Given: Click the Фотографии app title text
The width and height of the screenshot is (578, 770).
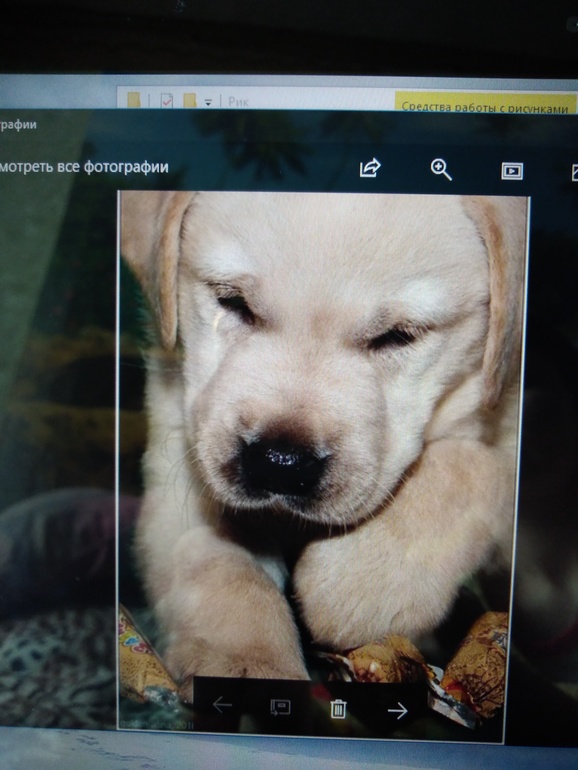Looking at the screenshot, I should (x=18, y=124).
